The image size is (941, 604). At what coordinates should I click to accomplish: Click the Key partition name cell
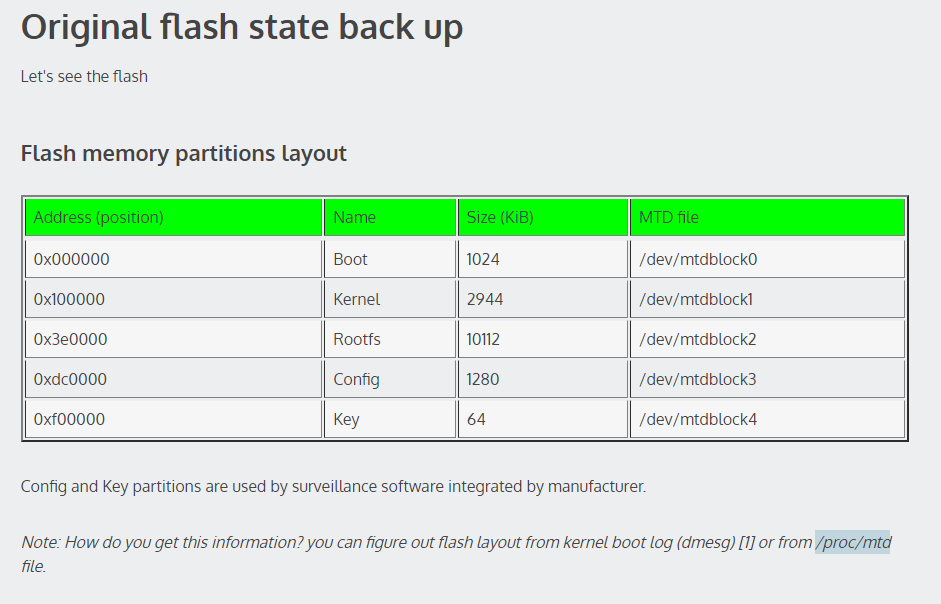[x=346, y=419]
